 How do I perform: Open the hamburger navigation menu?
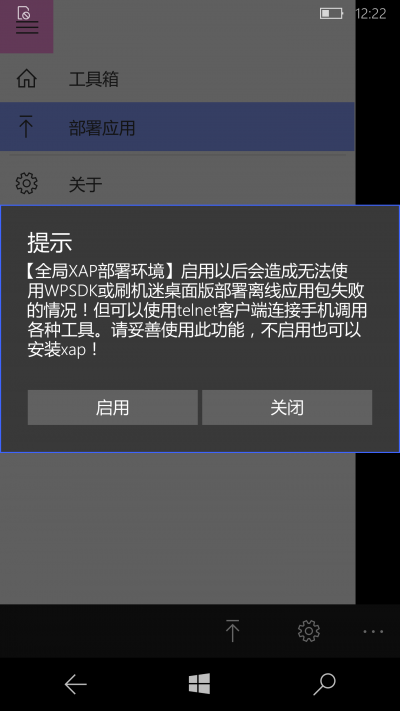coord(27,28)
